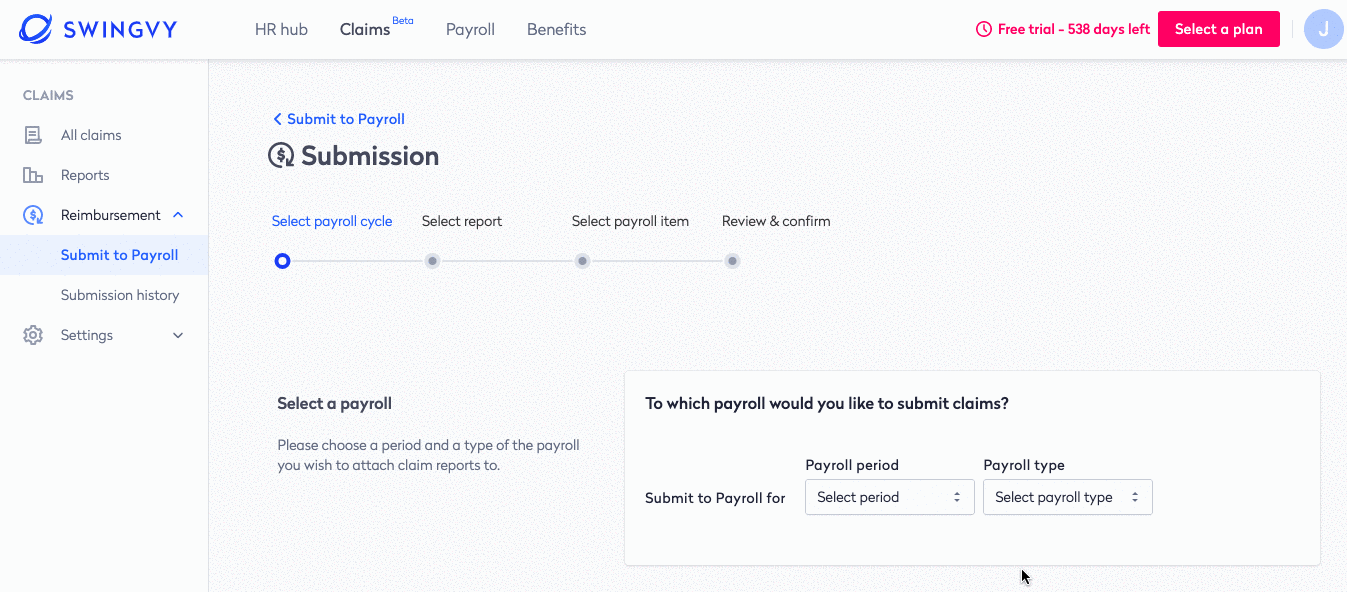Click the Reports chart icon in sidebar

pyautogui.click(x=33, y=175)
